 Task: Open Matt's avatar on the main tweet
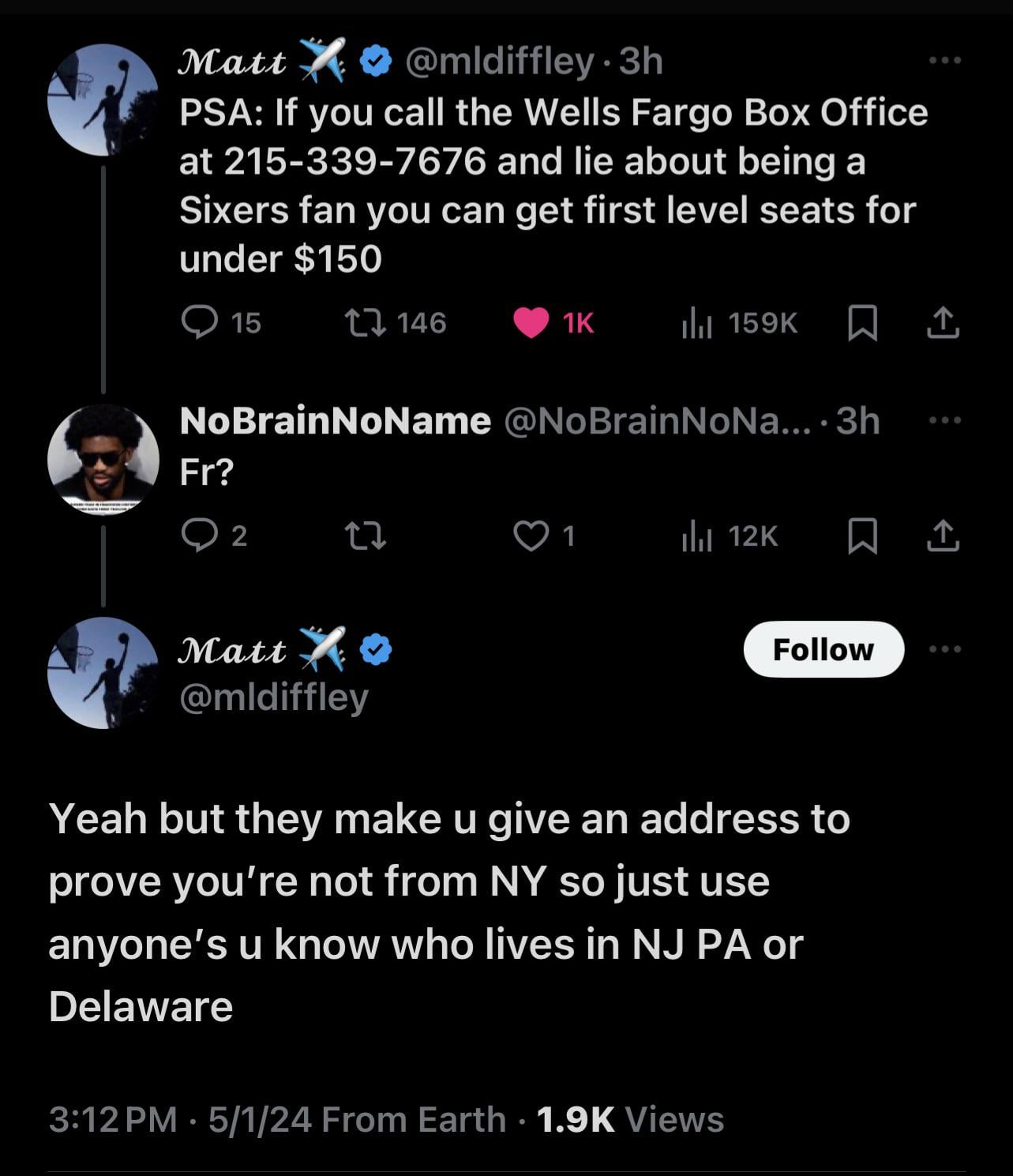(103, 673)
